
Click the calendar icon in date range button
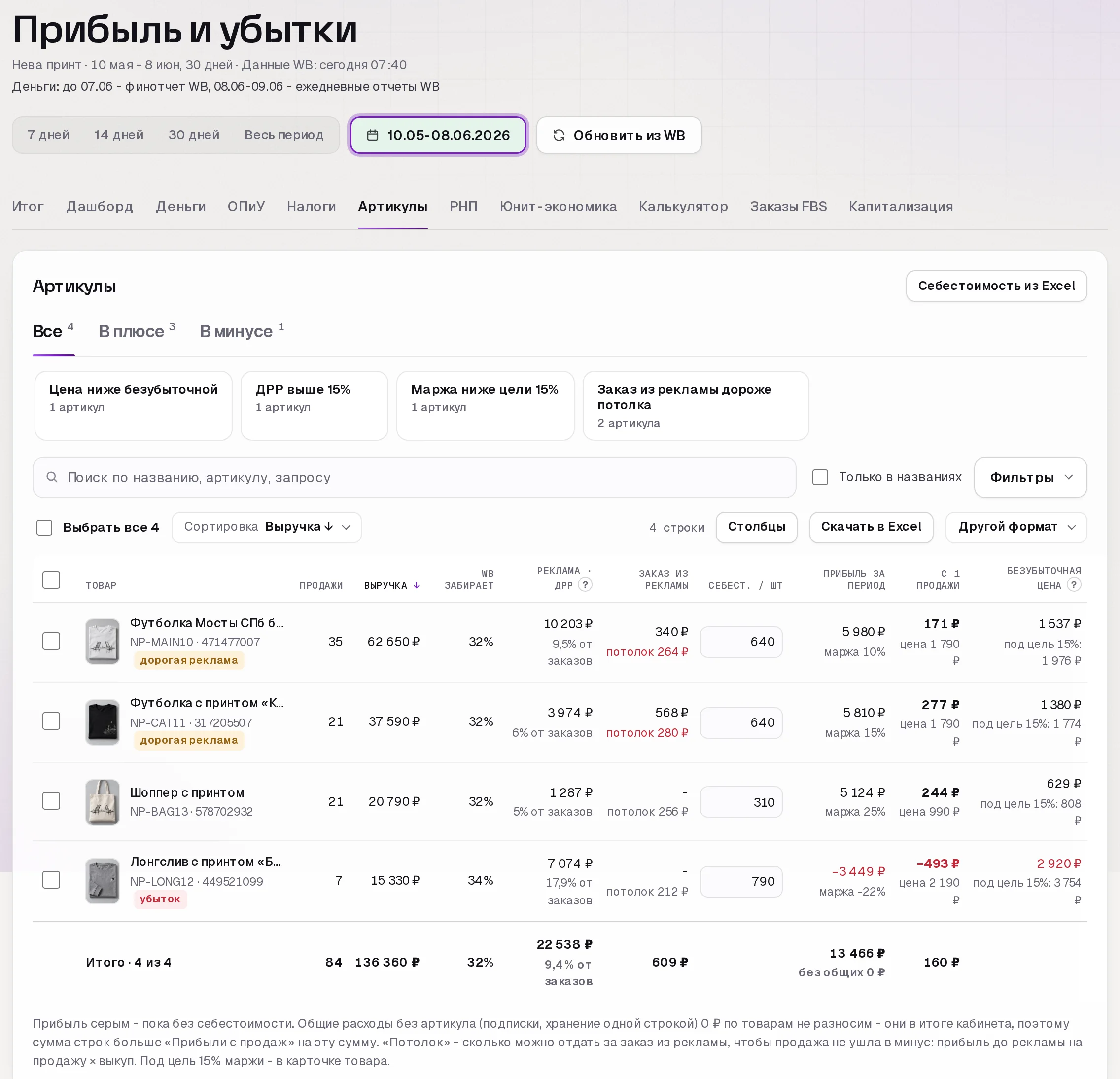coord(373,136)
